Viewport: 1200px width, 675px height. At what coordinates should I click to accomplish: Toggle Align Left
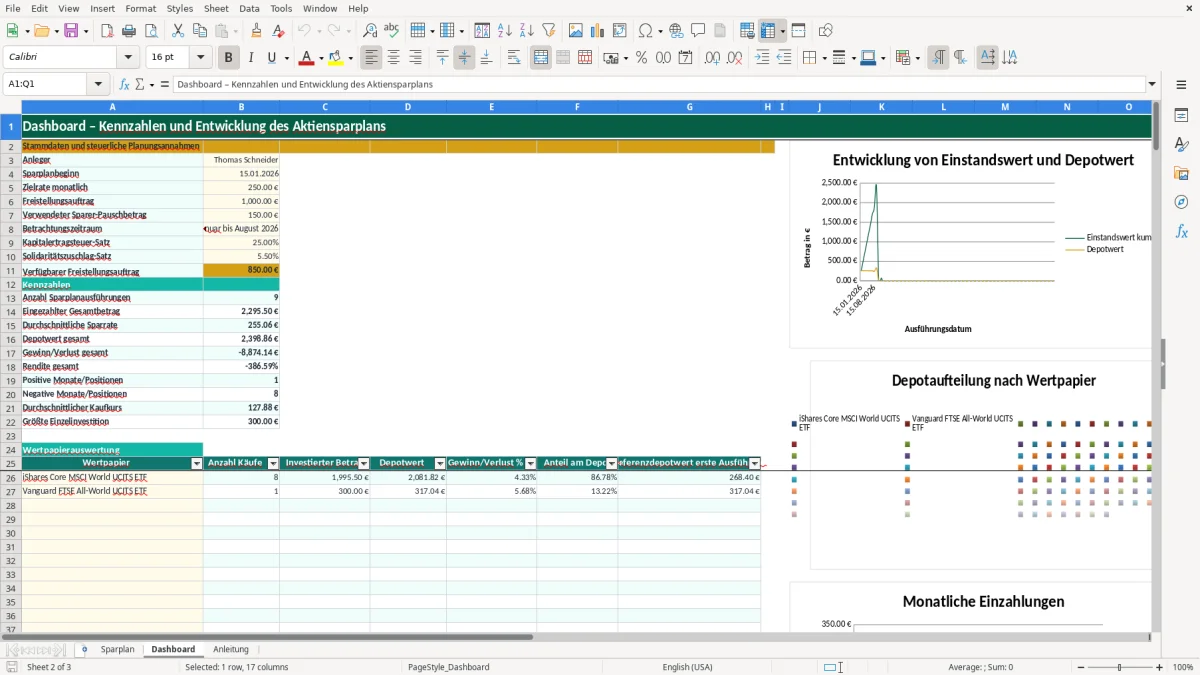pos(371,58)
